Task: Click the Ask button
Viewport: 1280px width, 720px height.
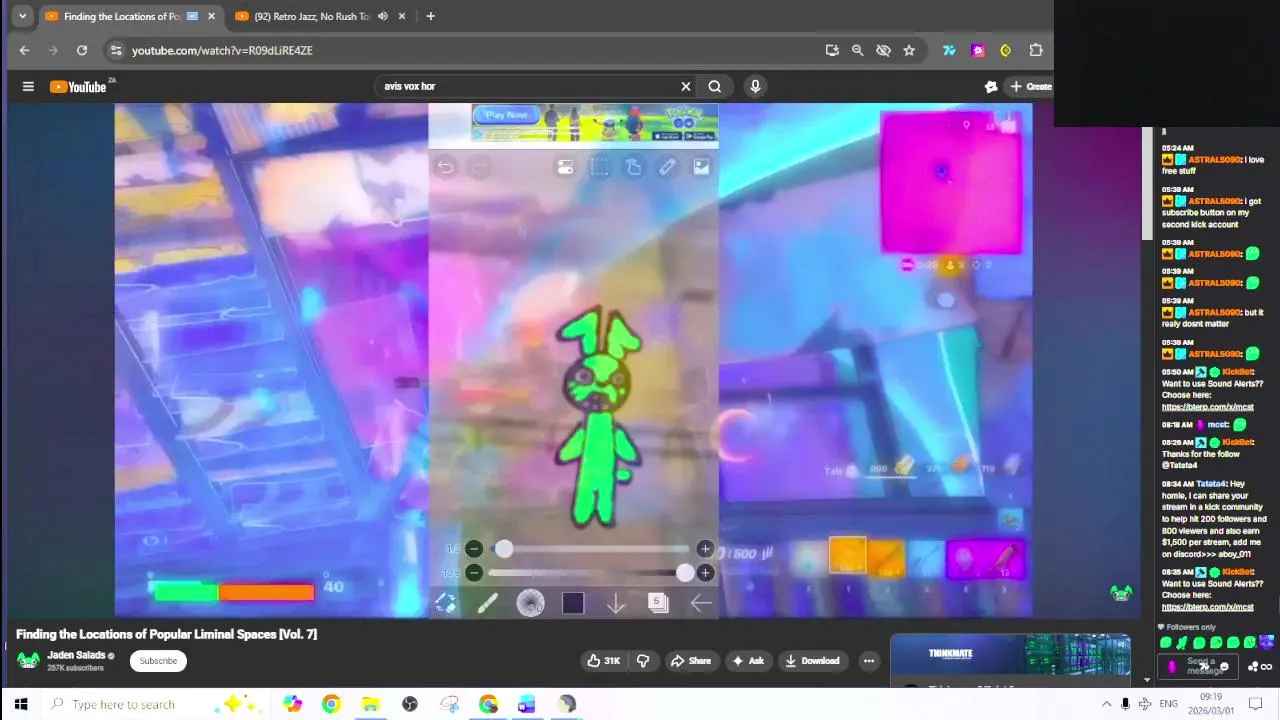Action: pos(748,660)
